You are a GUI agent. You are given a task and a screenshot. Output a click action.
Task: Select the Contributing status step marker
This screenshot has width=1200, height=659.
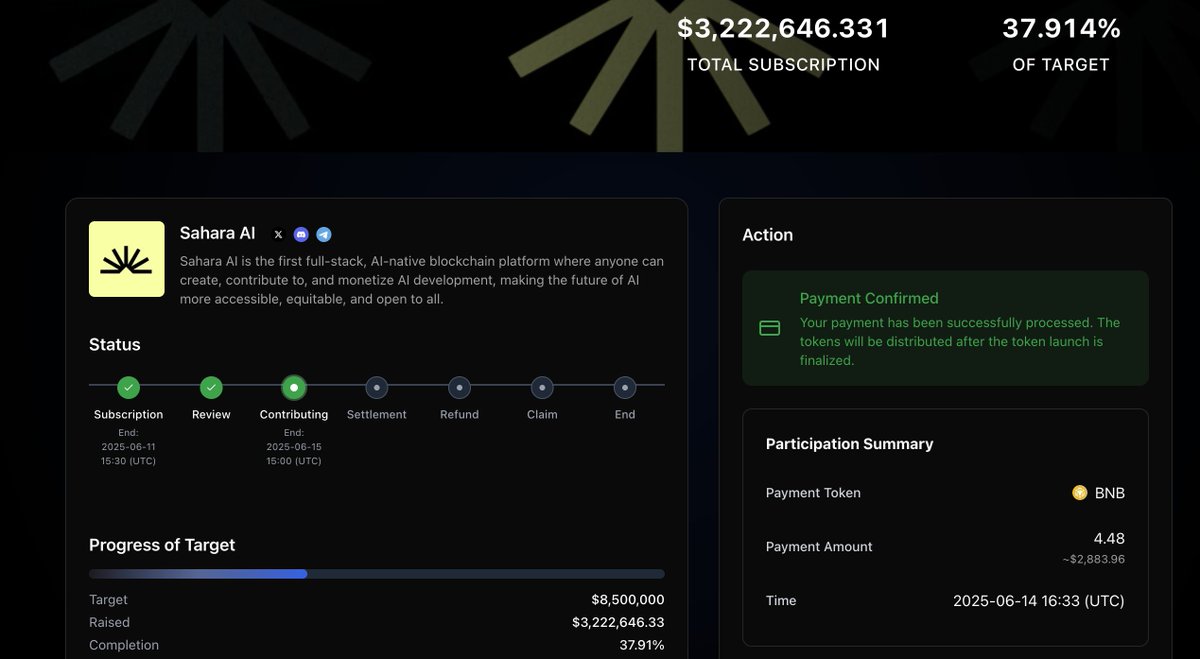(x=294, y=387)
